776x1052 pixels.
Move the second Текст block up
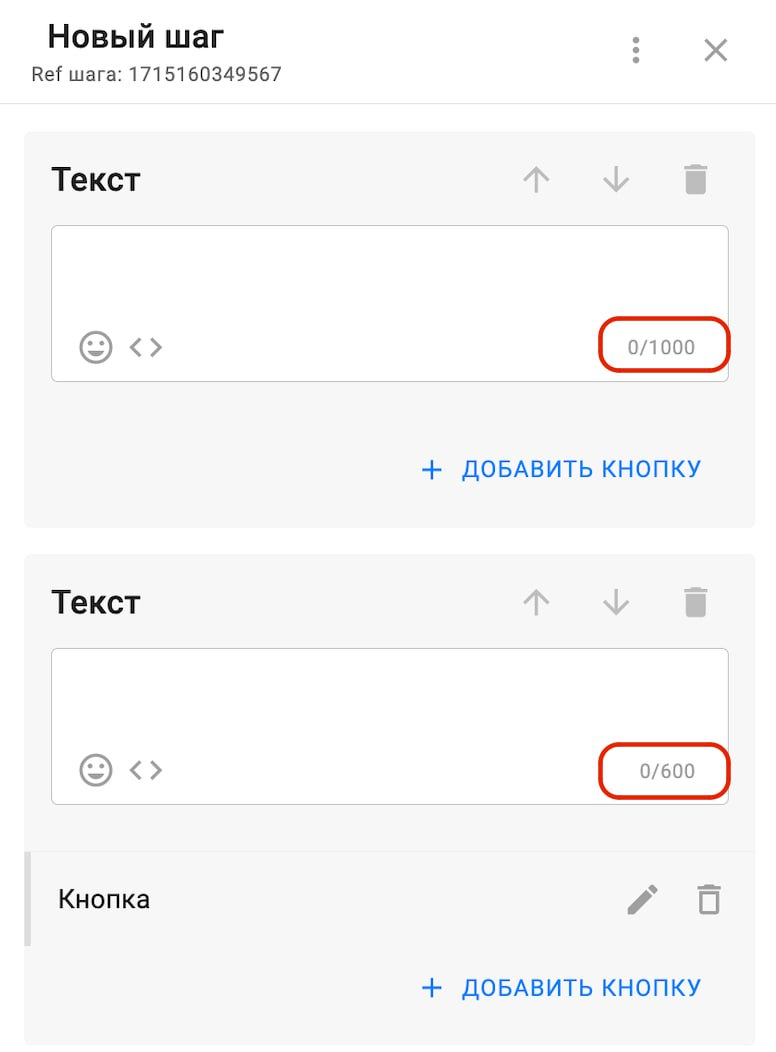pos(537,602)
